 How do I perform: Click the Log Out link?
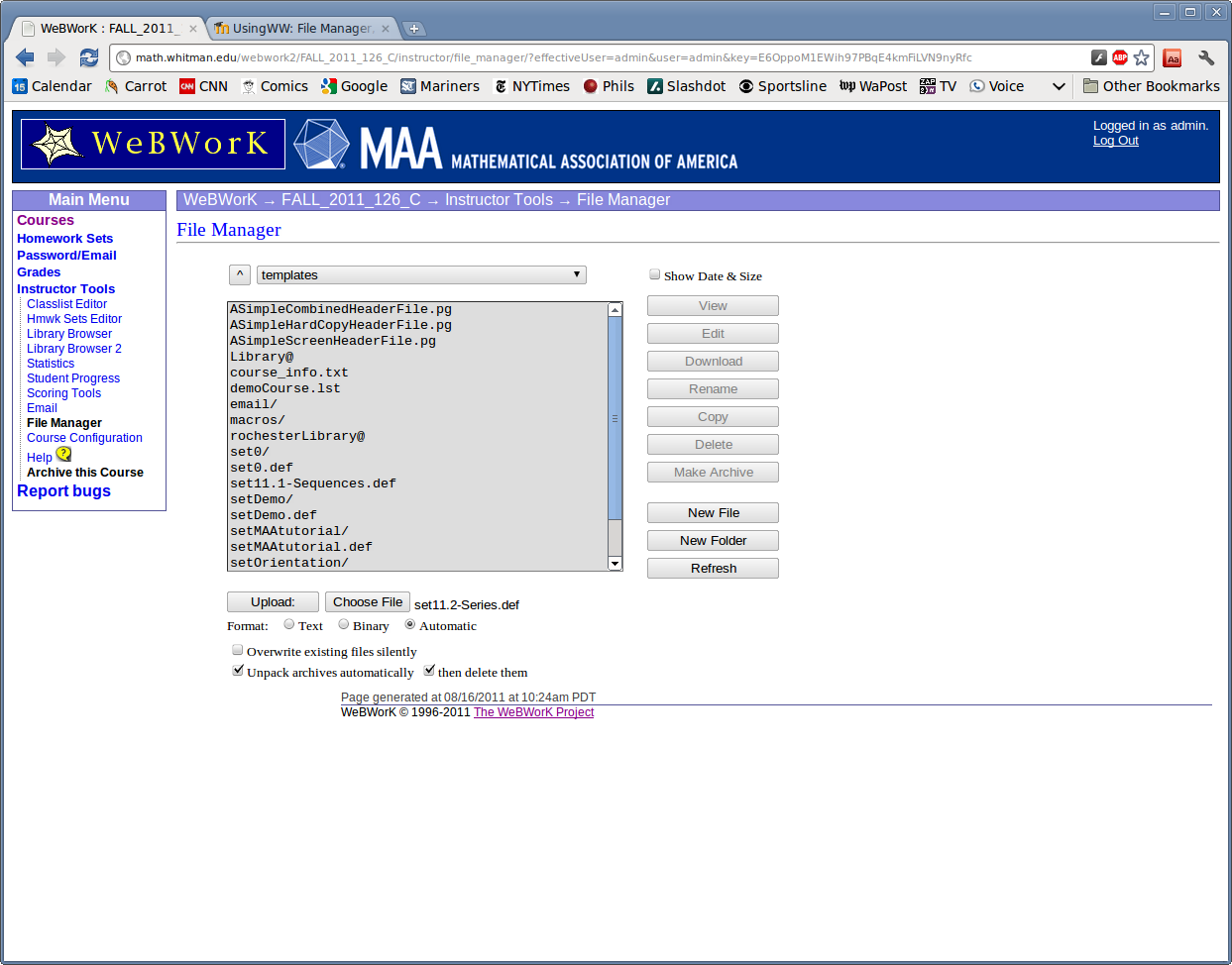click(1116, 141)
